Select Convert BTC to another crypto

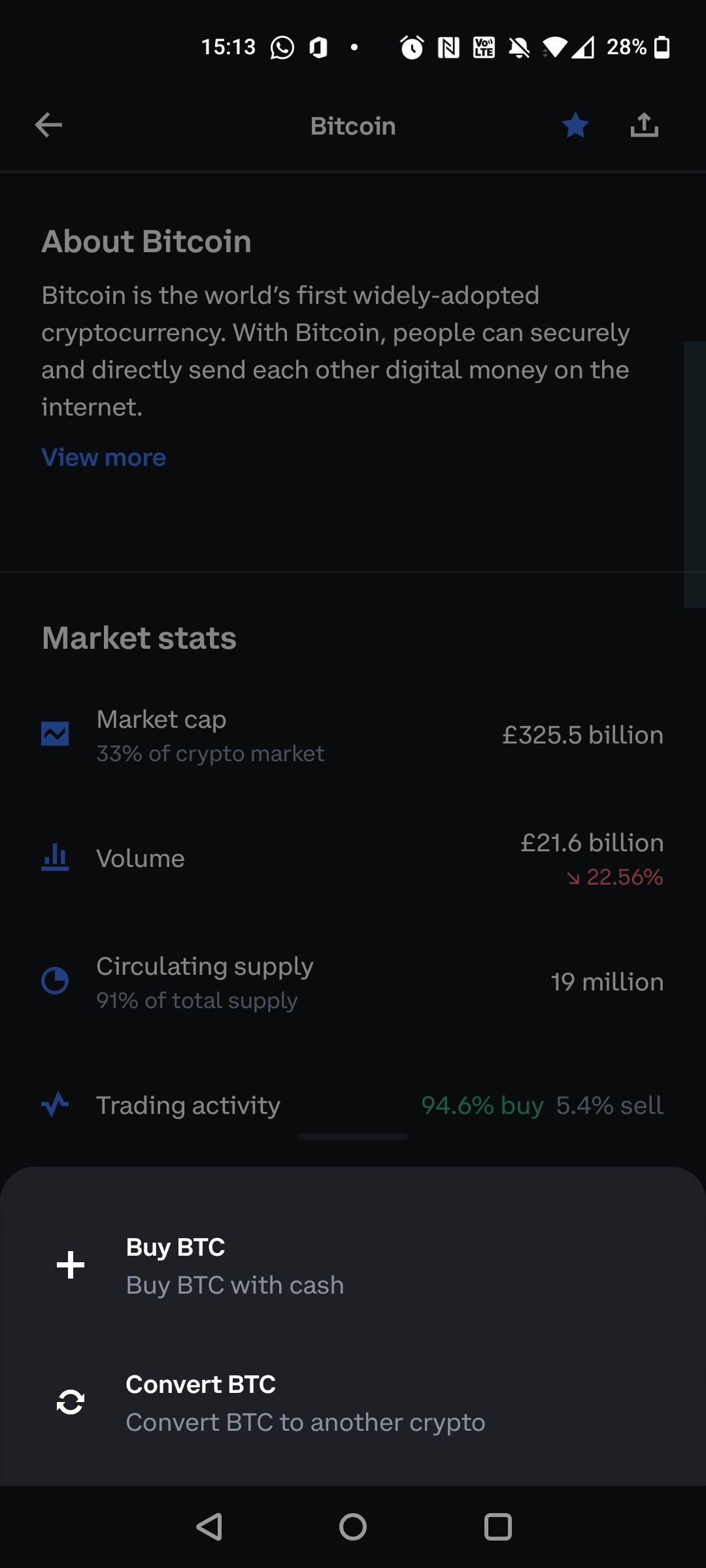coord(305,1403)
